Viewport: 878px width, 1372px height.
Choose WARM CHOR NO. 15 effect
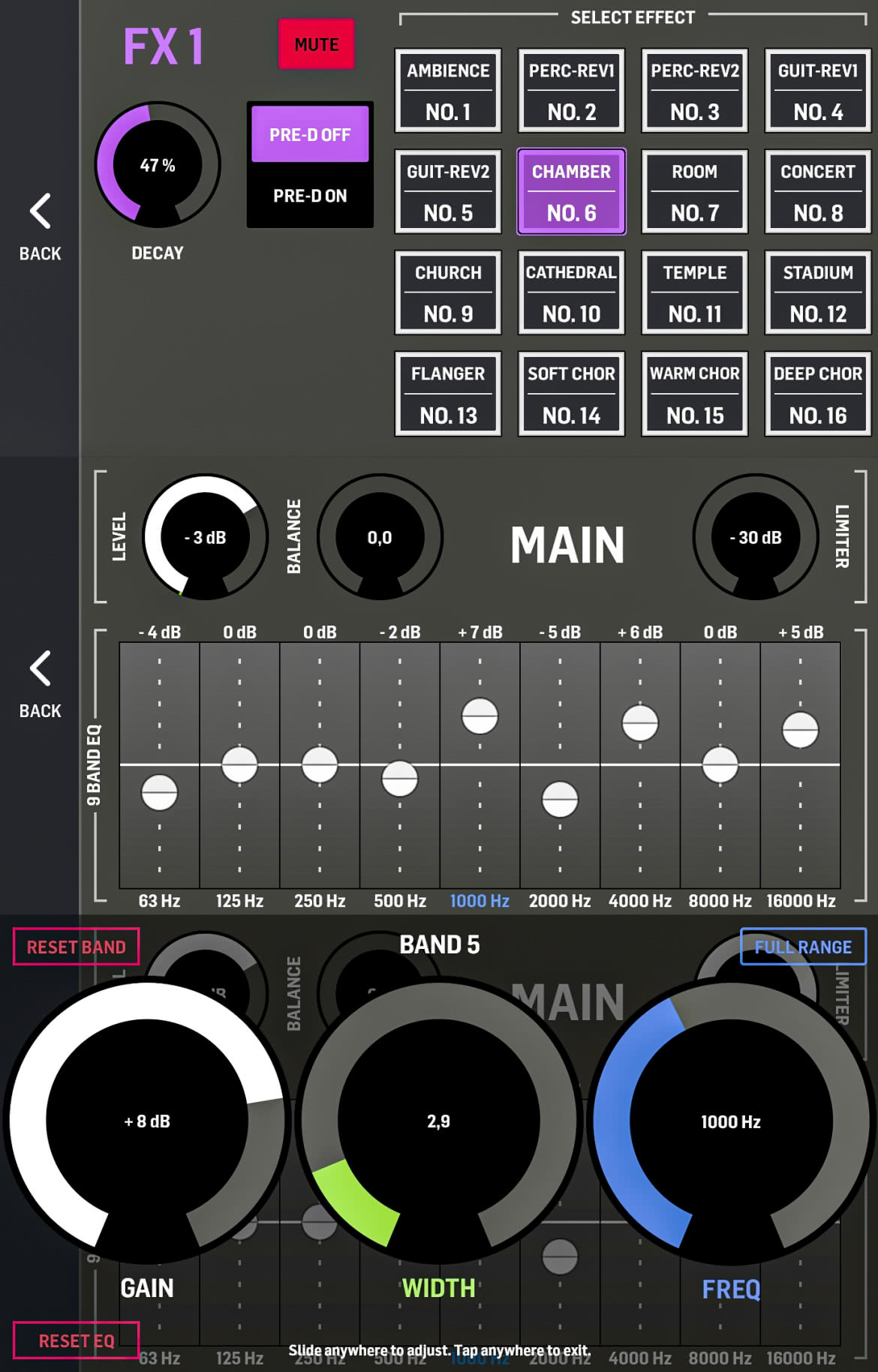coord(695,394)
